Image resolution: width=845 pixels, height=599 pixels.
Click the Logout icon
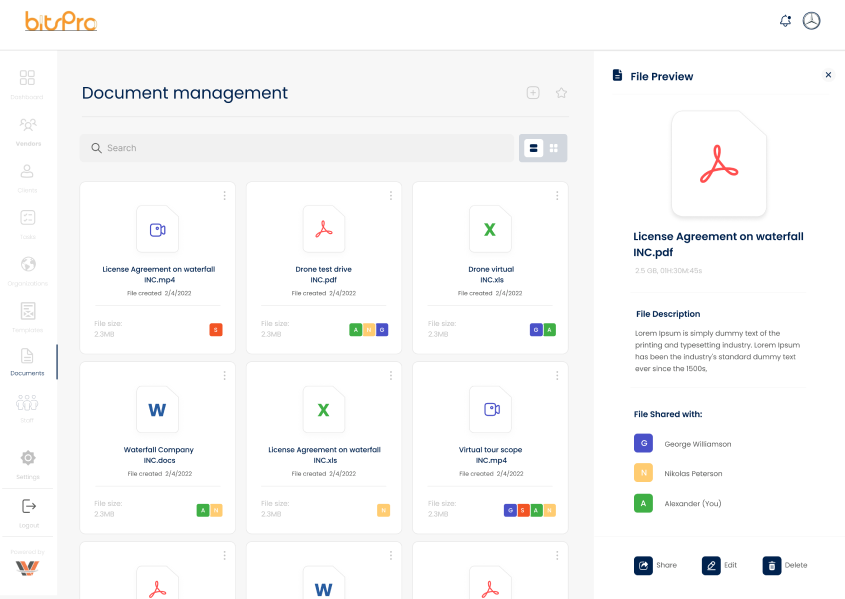[x=29, y=506]
